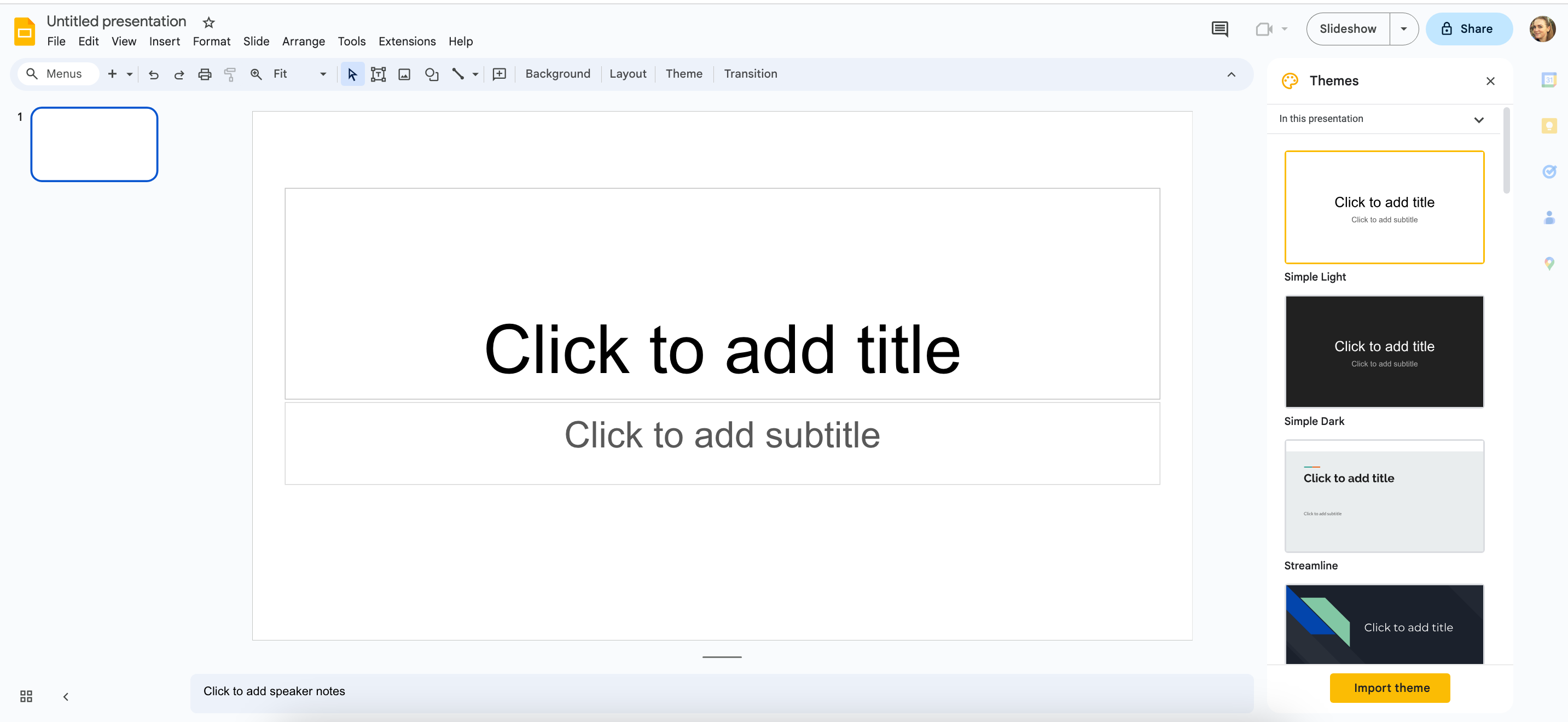The image size is (1568, 722).
Task: Toggle the Move slide panel icon
Action: coord(65,697)
